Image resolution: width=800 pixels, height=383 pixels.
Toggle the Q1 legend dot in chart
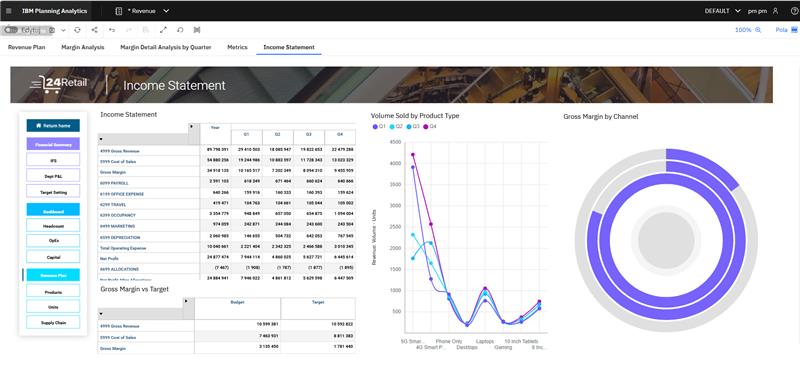pyautogui.click(x=376, y=126)
